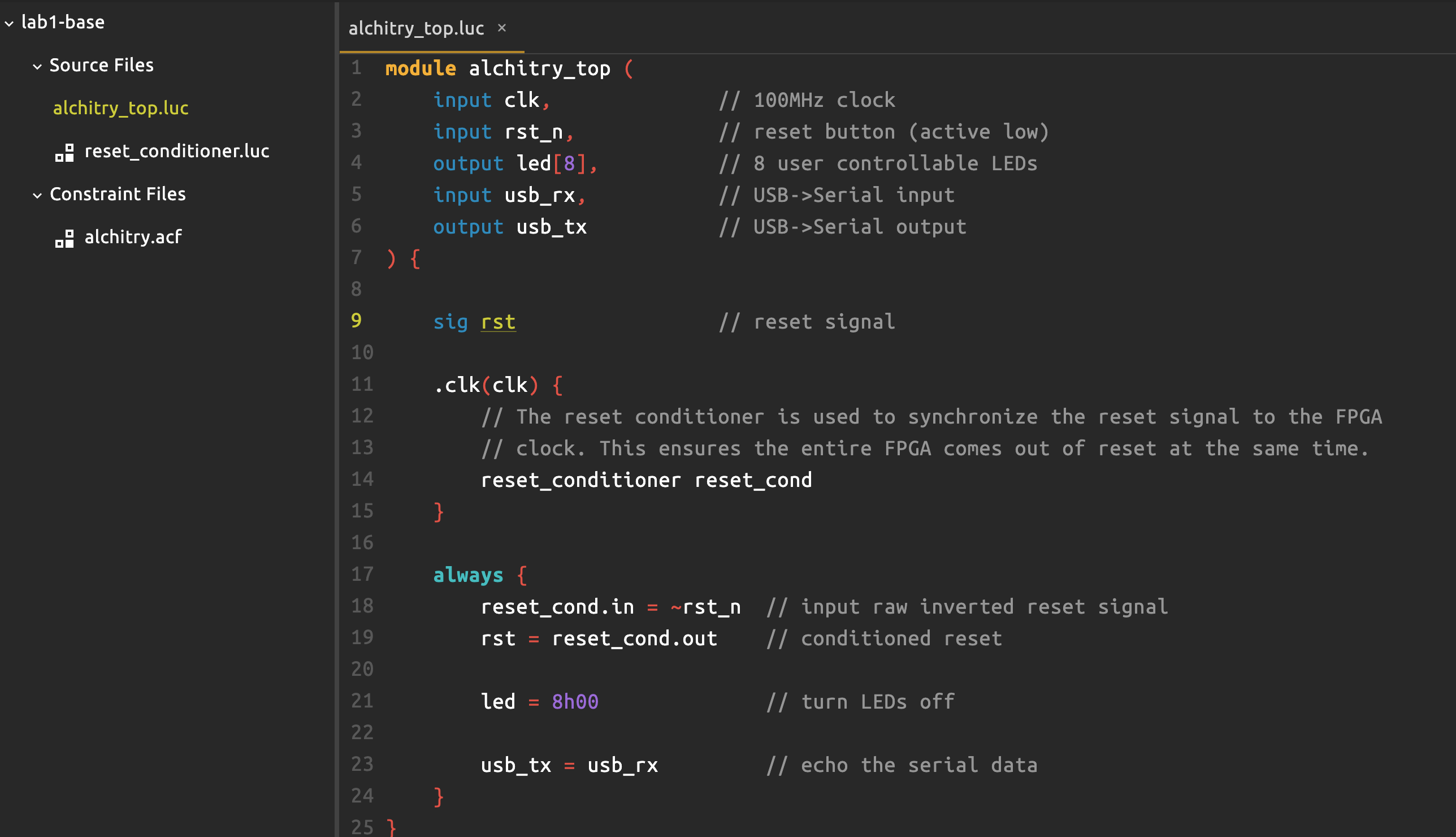Open alchitry_top.luc in the file tree
Viewport: 1456px width, 837px height.
120,108
